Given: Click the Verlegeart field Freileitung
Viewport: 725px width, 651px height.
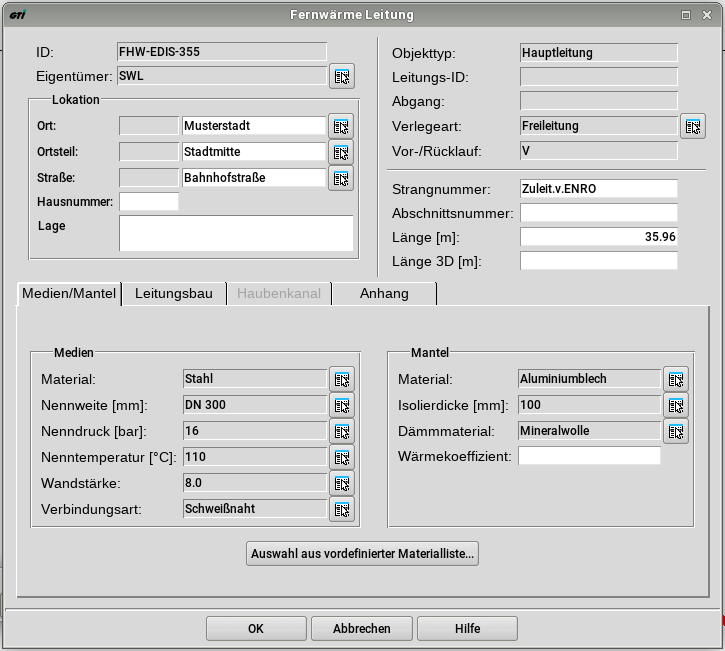Looking at the screenshot, I should point(599,126).
